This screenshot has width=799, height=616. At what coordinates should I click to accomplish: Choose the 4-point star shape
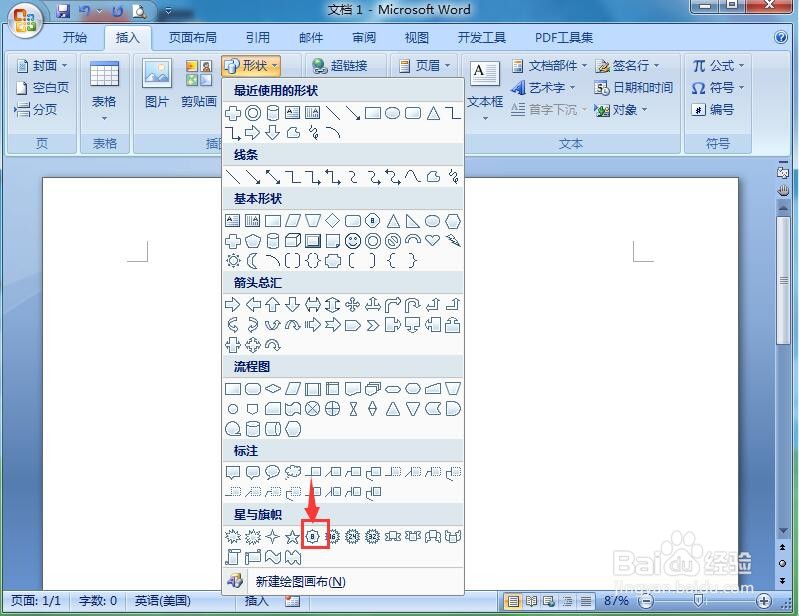click(273, 536)
